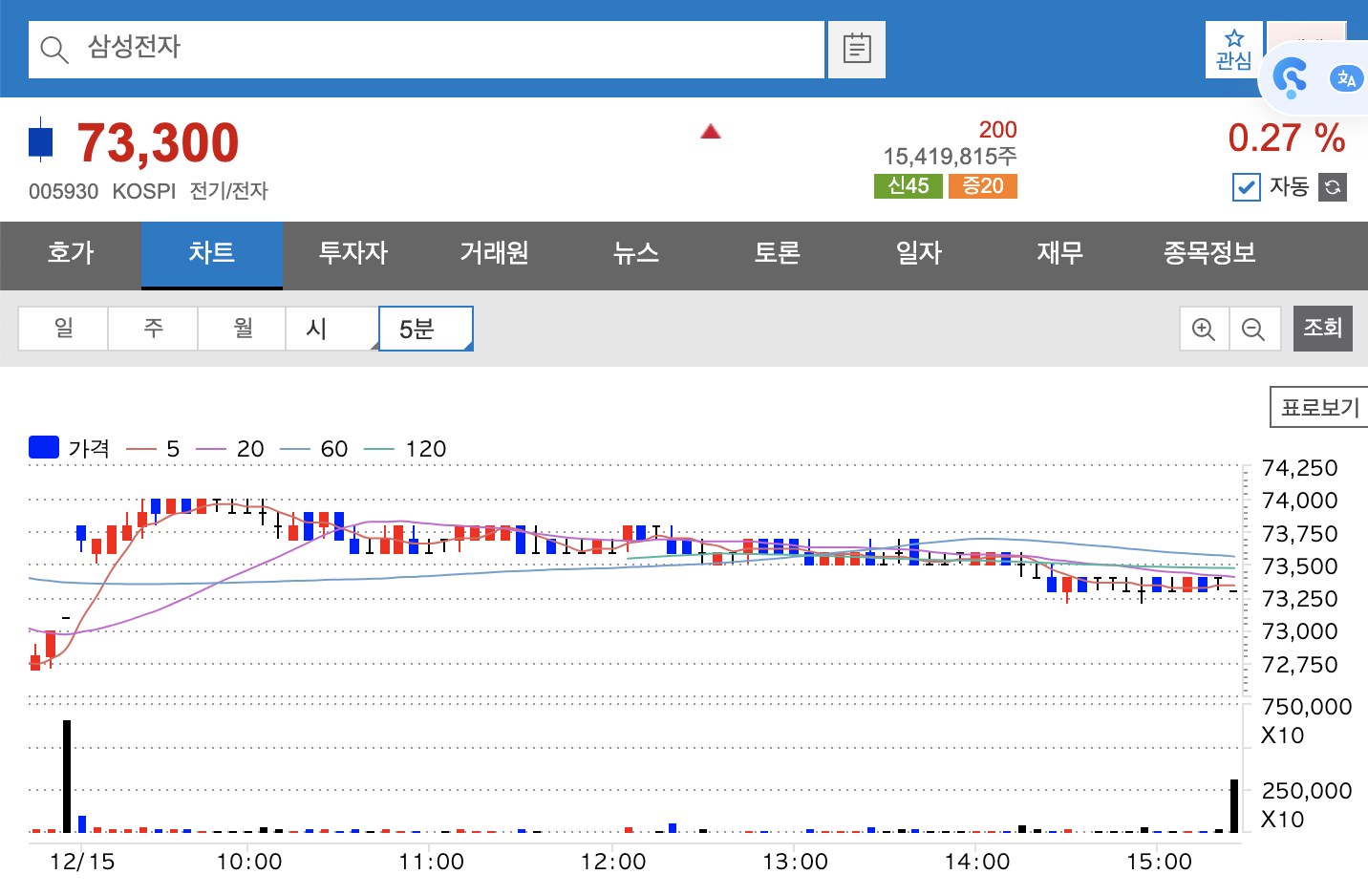This screenshot has height=896, width=1368.
Task: Click the 표로보기 table view button
Action: (x=1319, y=407)
